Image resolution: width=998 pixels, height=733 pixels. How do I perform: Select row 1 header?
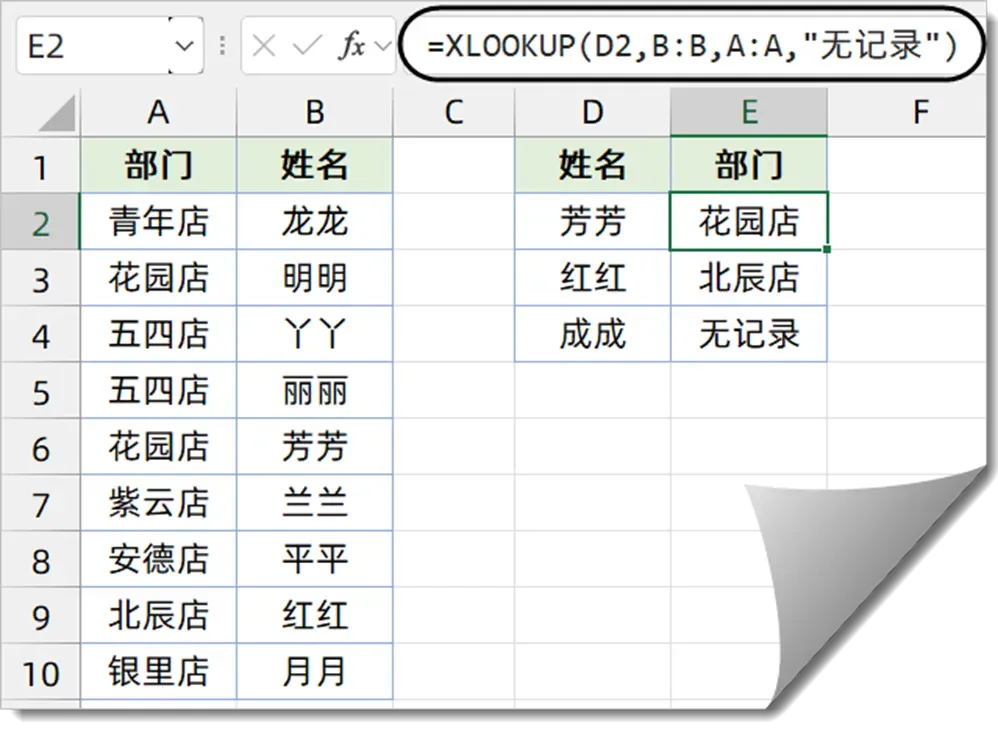coord(41,165)
